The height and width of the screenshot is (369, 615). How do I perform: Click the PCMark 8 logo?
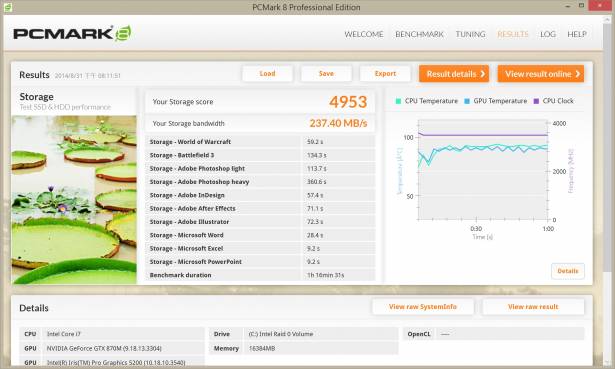pos(72,34)
